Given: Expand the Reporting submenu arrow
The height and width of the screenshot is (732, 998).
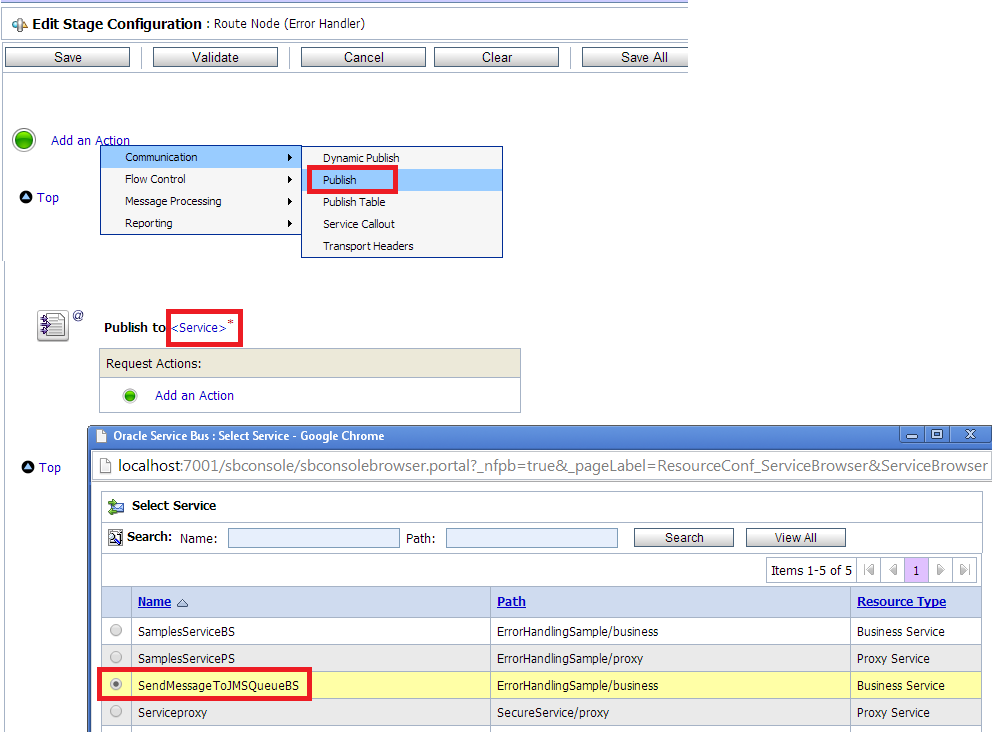Looking at the screenshot, I should click(290, 223).
